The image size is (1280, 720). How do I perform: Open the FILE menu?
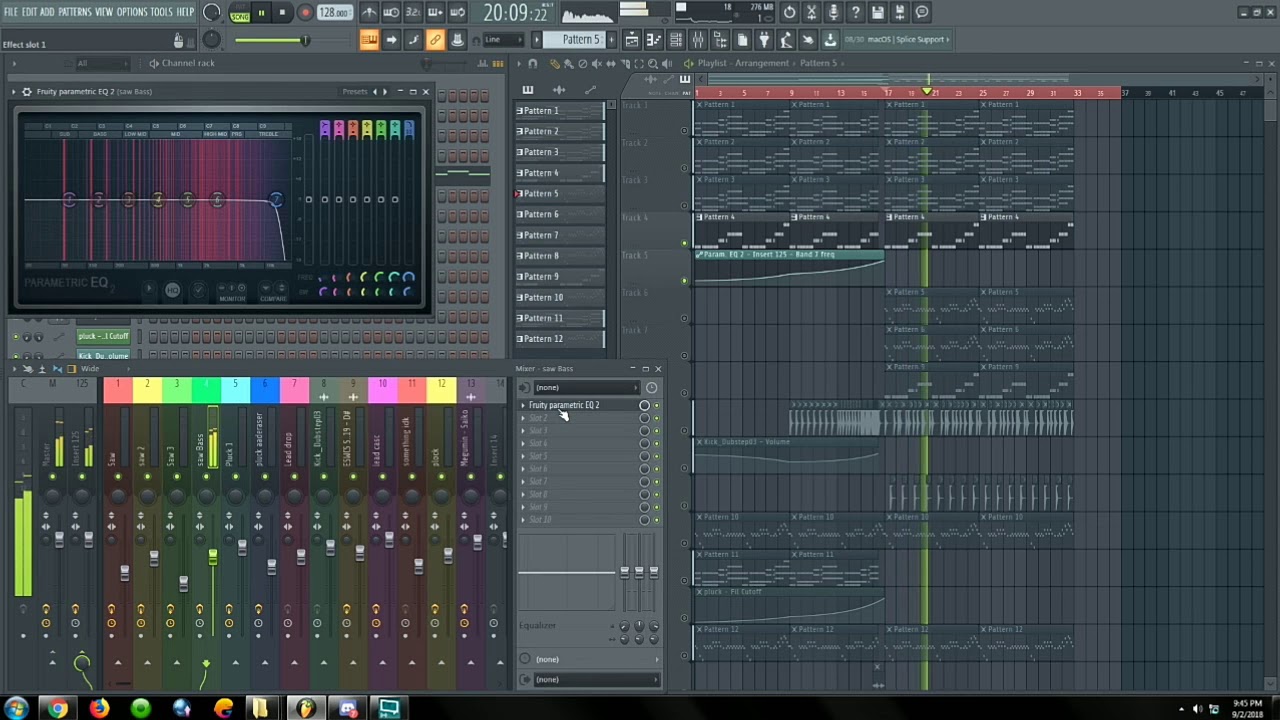point(11,12)
